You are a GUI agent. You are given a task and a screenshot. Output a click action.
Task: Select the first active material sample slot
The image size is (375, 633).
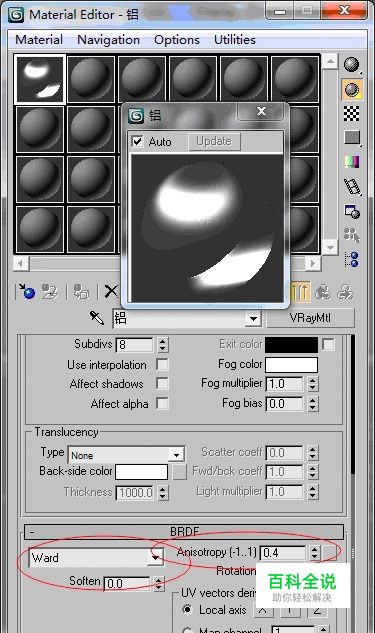[x=40, y=79]
